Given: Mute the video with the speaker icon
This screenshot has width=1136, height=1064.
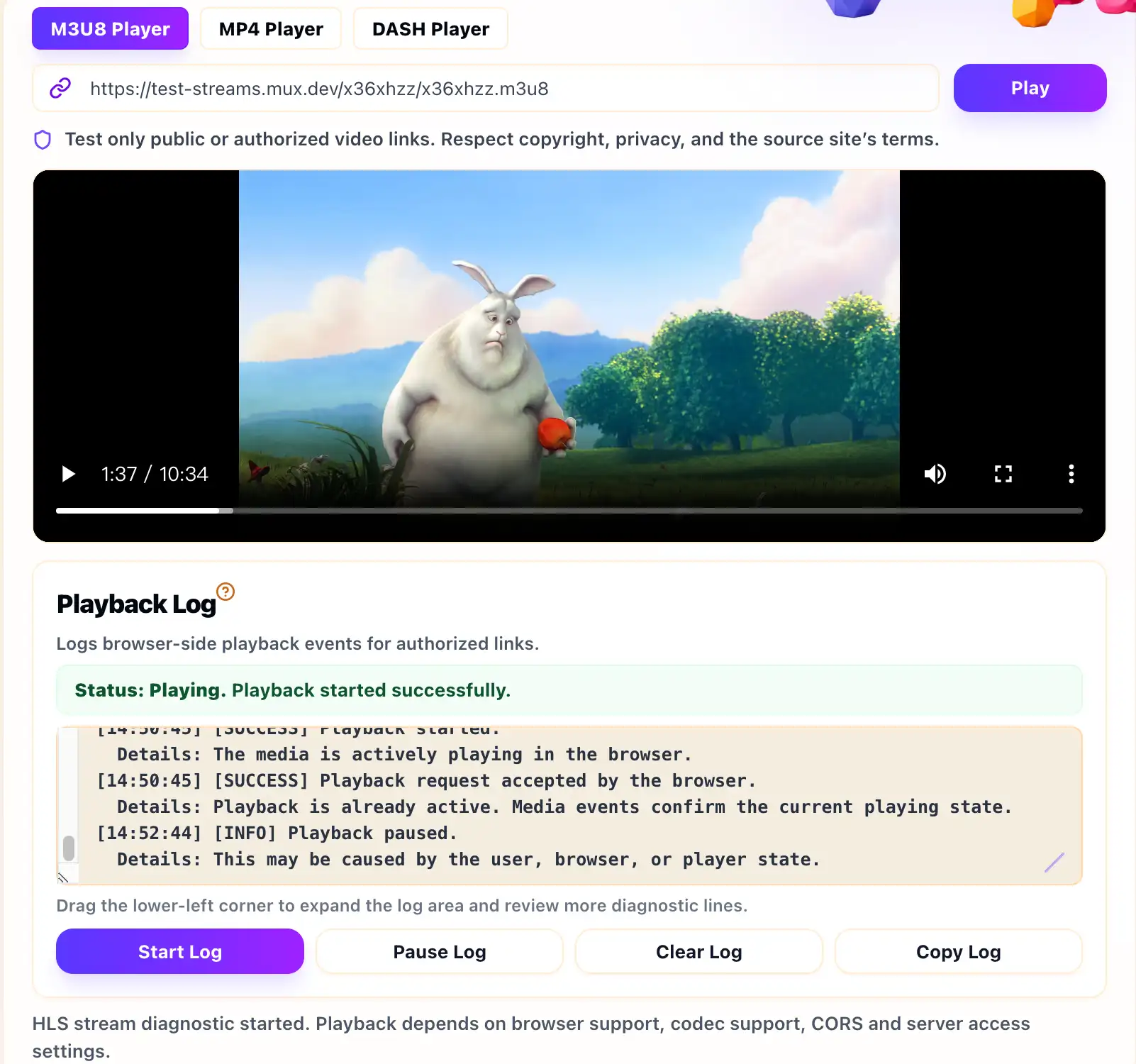Looking at the screenshot, I should [935, 474].
